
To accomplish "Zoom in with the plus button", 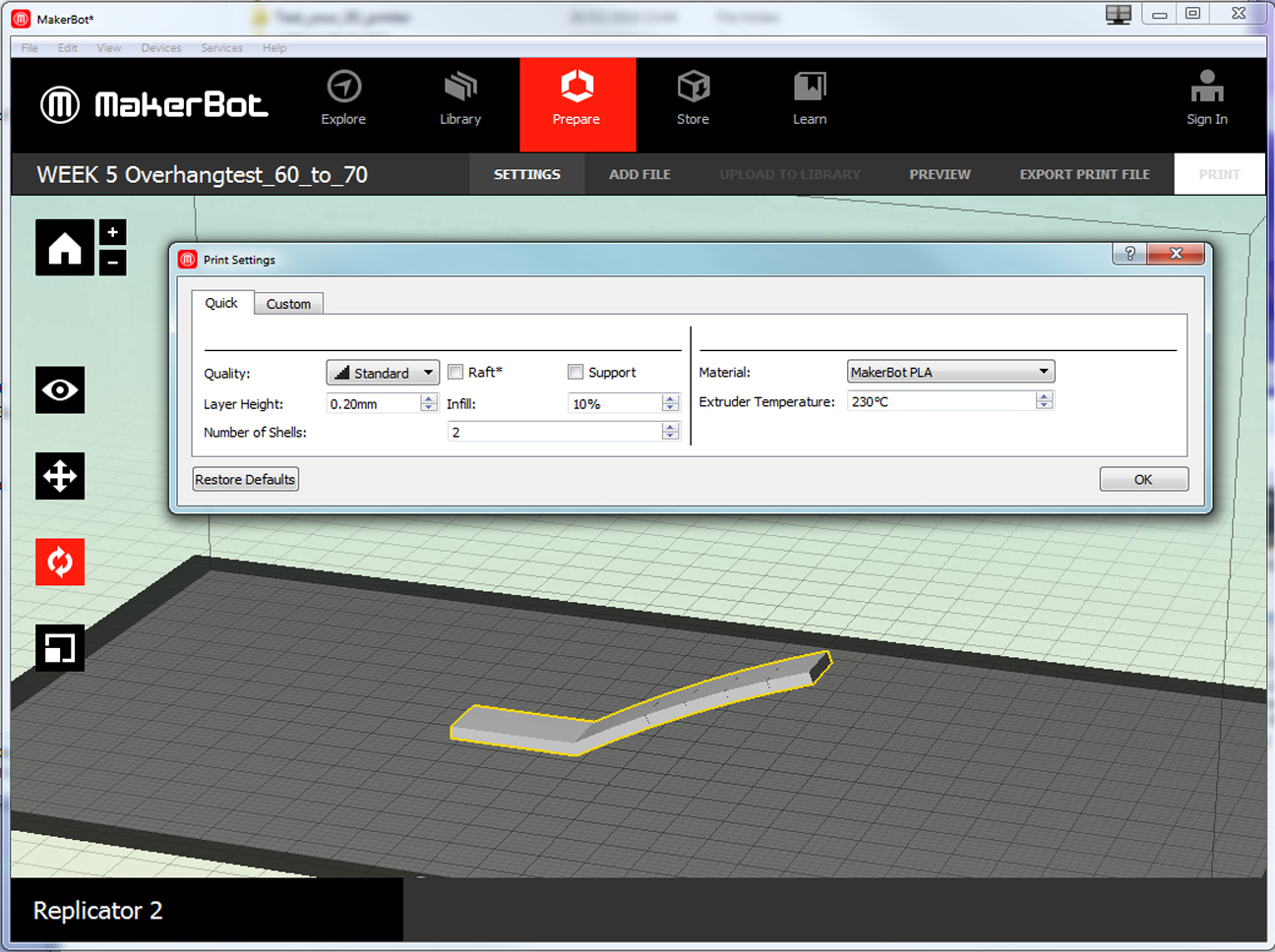I will (x=113, y=232).
